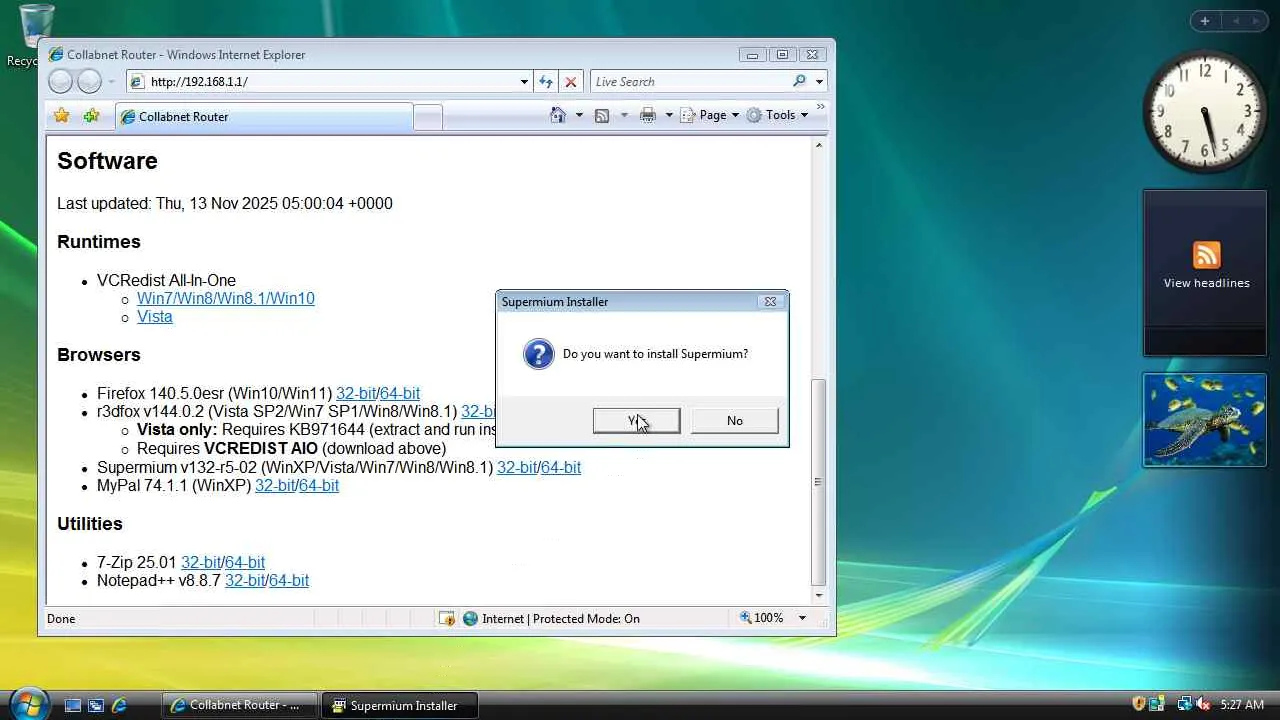The image size is (1280, 720).
Task: Download Firefox 140.5.0esr 64-bit
Action: coord(400,394)
